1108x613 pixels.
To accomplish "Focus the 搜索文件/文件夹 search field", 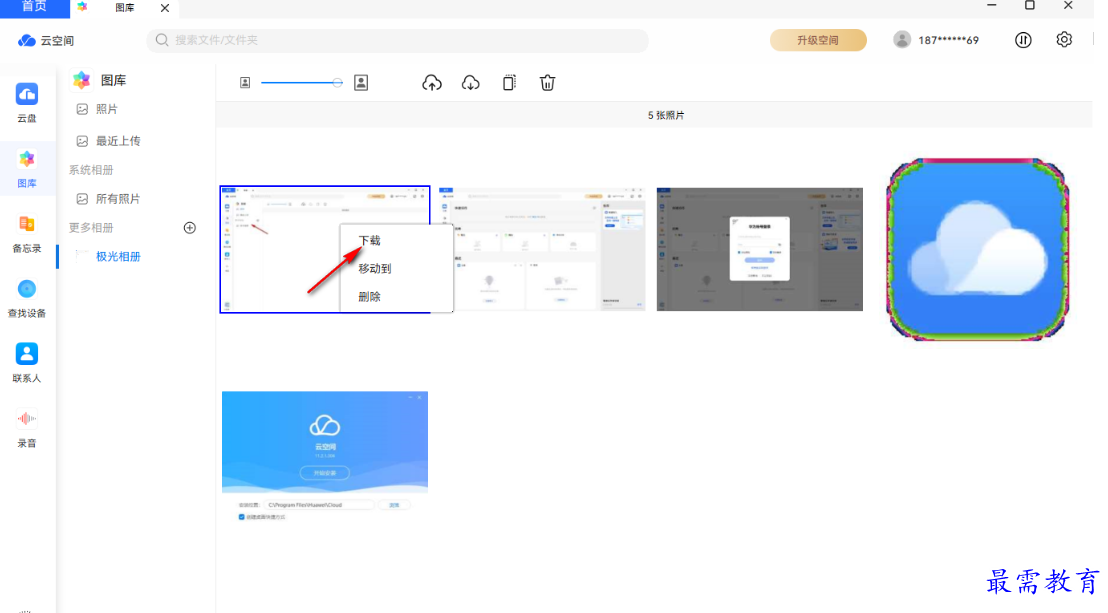I will click(397, 40).
